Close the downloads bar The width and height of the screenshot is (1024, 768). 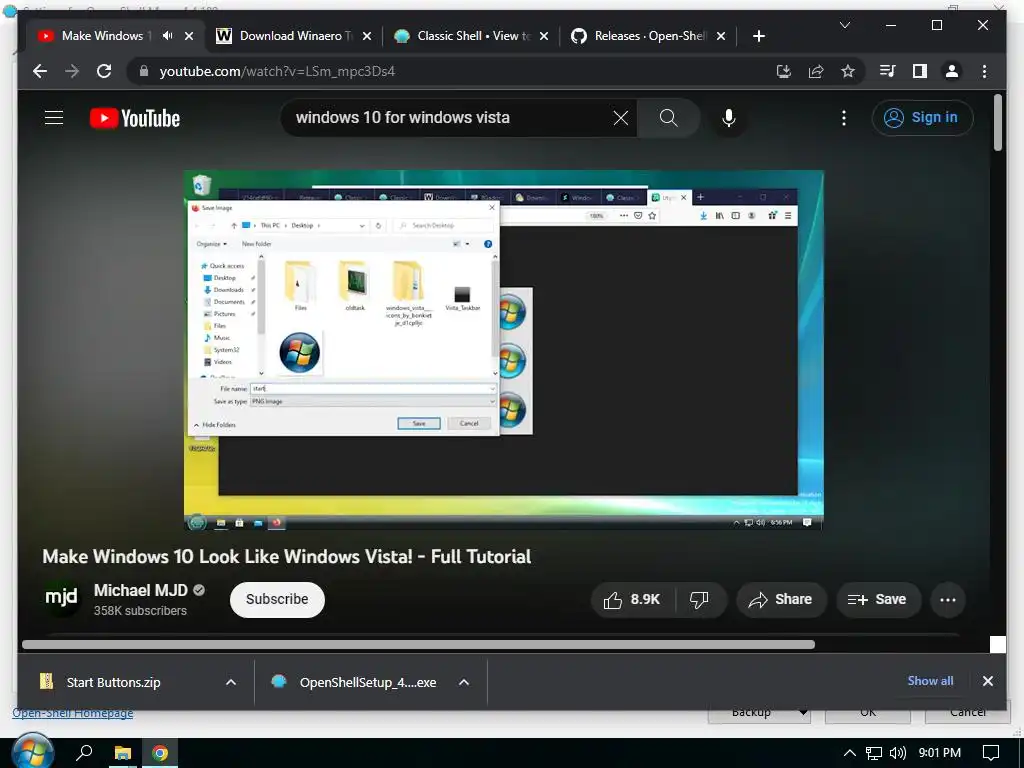click(x=987, y=680)
